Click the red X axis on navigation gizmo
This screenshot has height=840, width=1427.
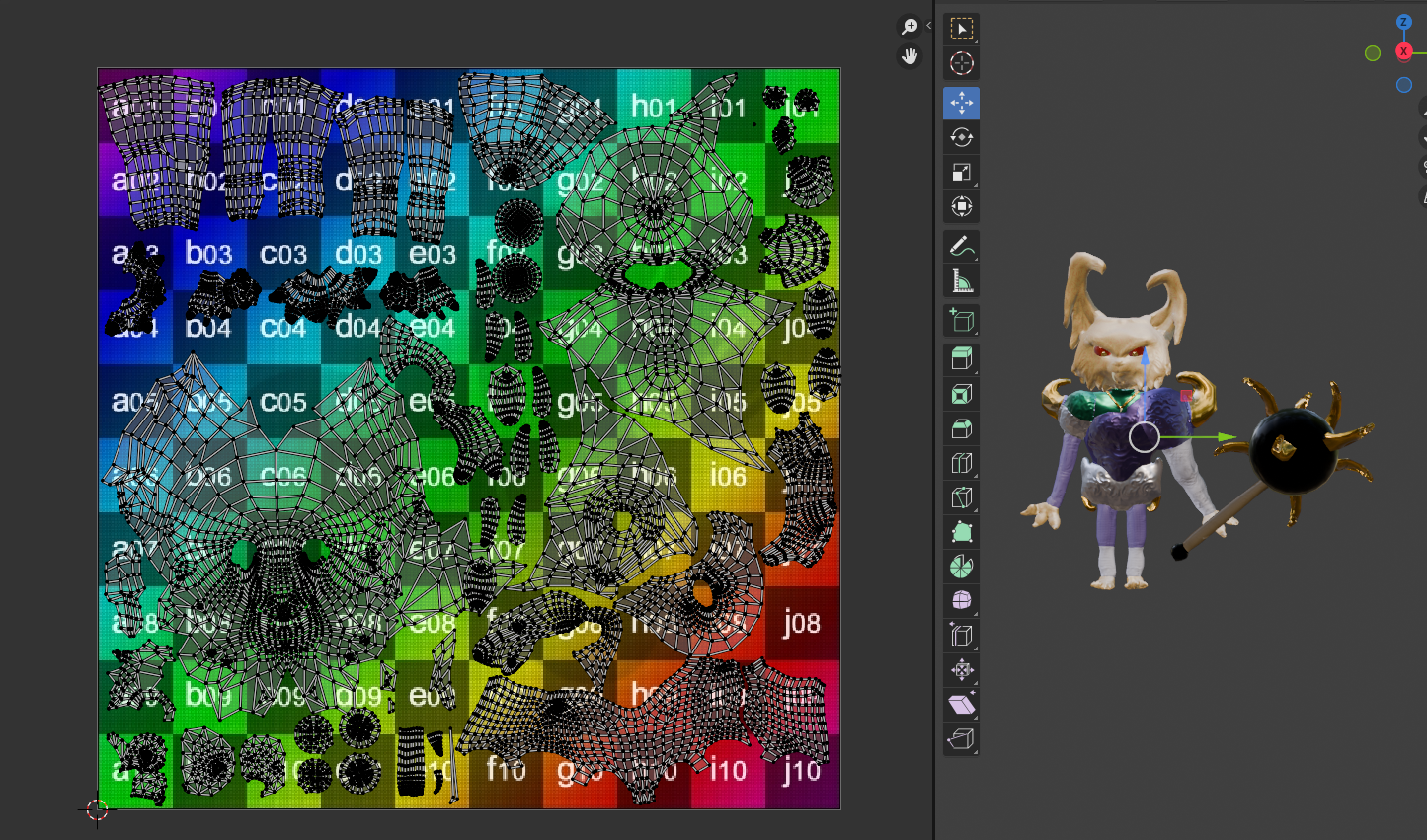click(1403, 51)
